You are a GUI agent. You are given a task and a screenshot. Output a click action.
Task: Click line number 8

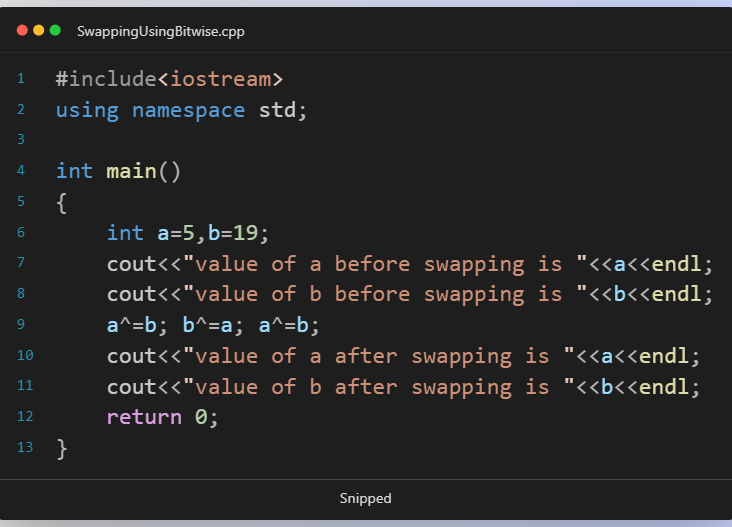(21, 293)
